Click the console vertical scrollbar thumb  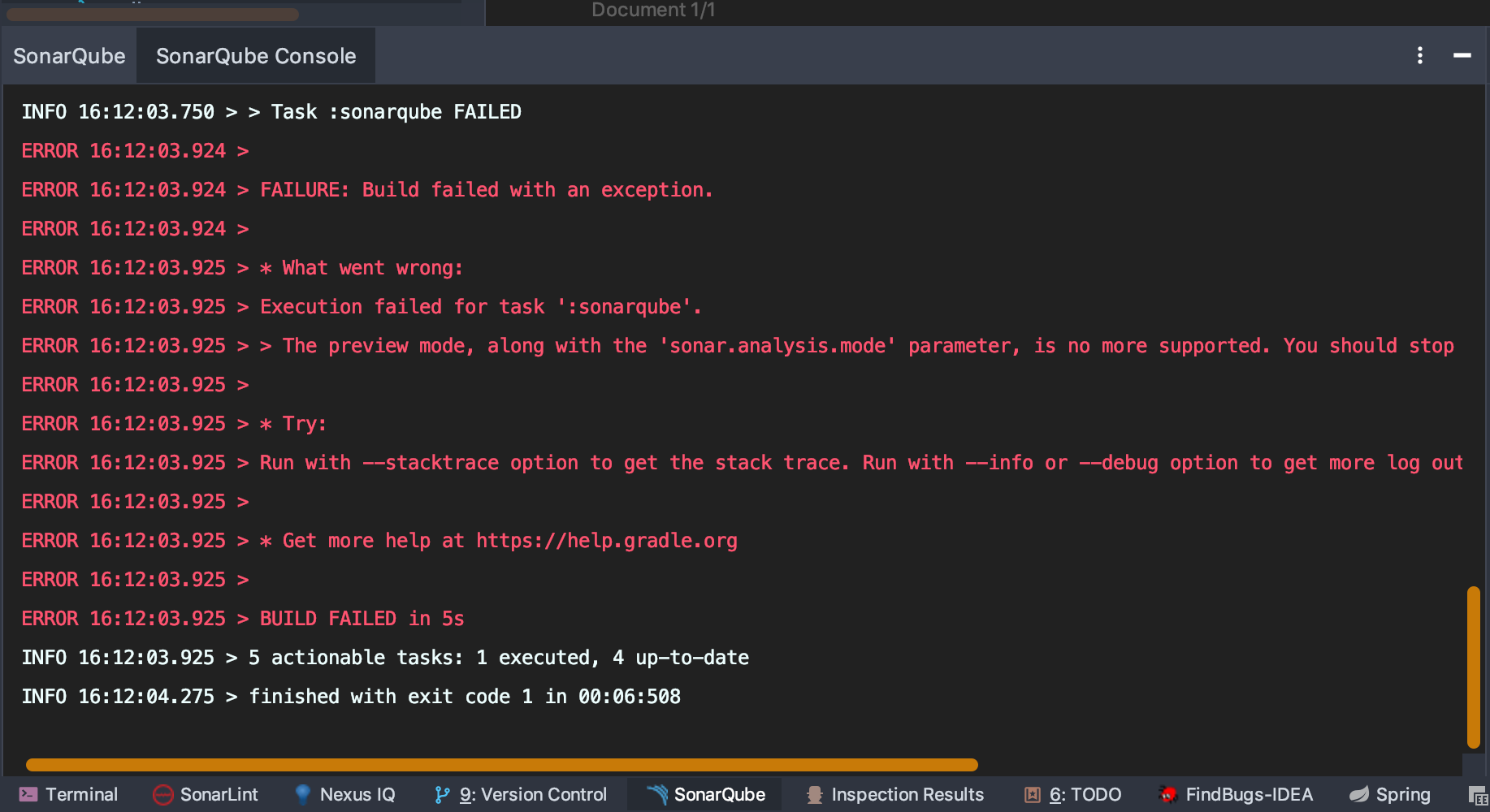1473,667
